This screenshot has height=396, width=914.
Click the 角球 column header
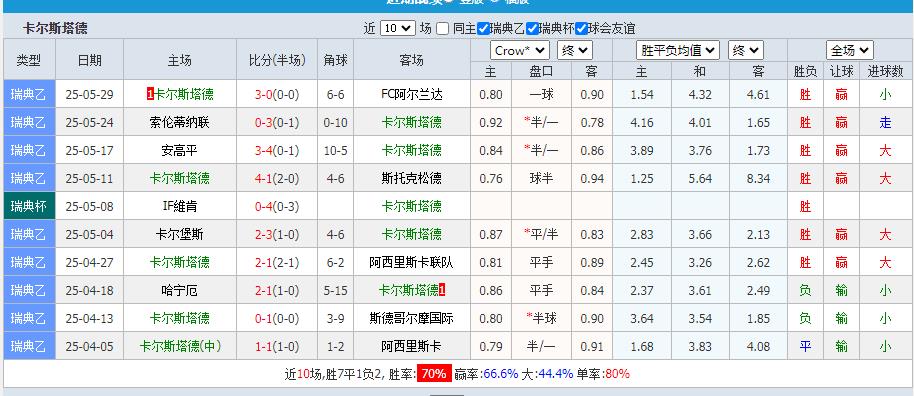click(335, 59)
